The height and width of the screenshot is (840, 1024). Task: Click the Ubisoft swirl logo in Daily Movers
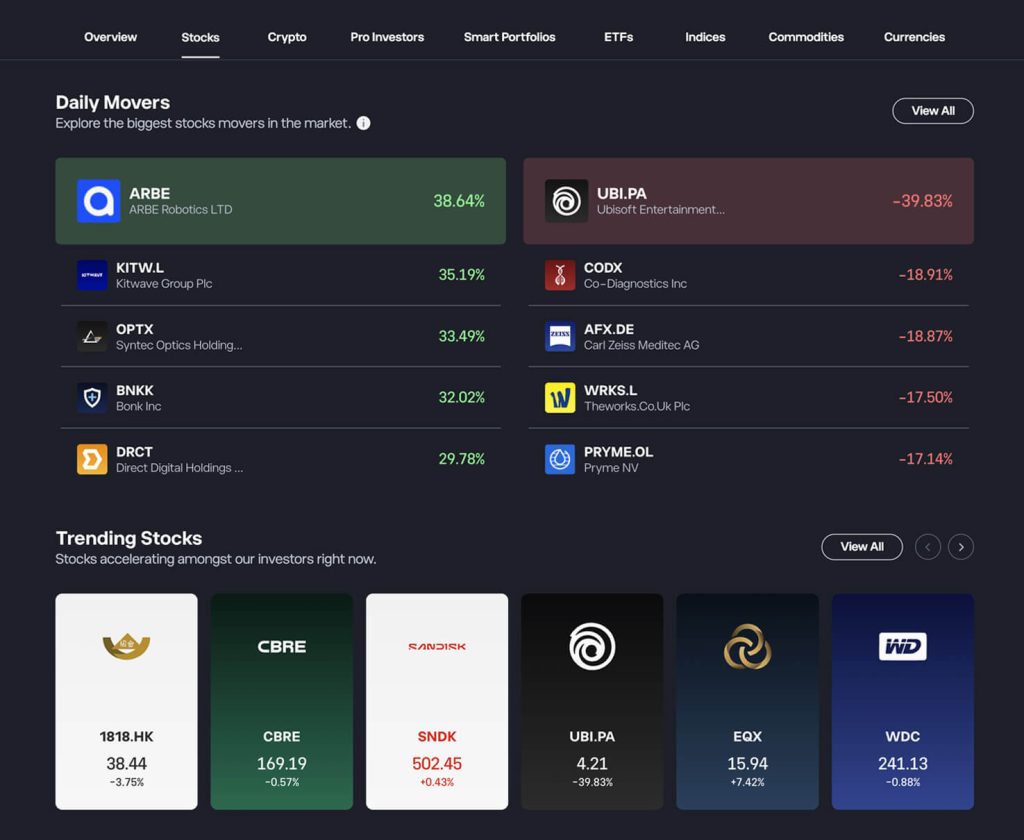566,201
